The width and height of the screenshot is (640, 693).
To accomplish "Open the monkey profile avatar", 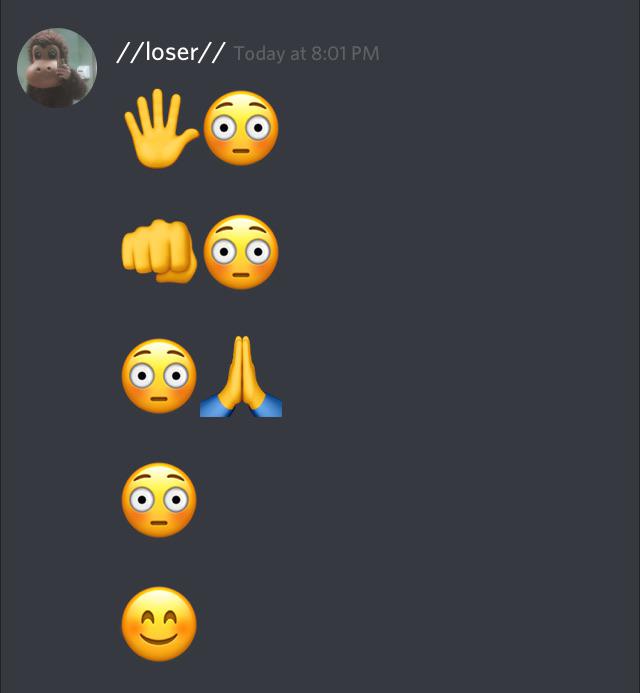I will coord(57,68).
